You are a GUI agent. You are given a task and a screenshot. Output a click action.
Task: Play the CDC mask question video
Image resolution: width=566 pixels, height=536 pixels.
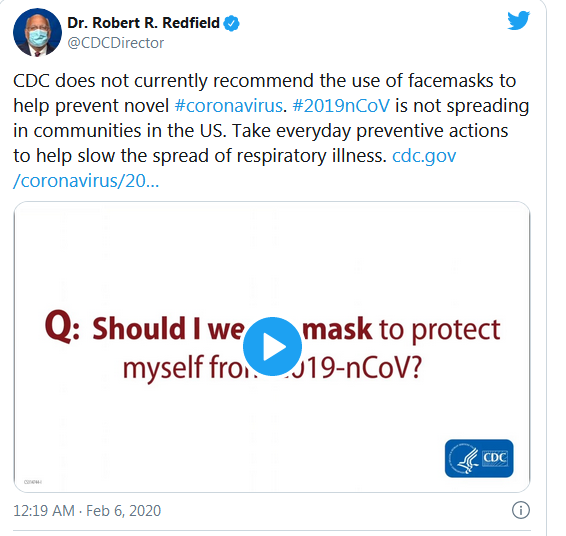272,347
